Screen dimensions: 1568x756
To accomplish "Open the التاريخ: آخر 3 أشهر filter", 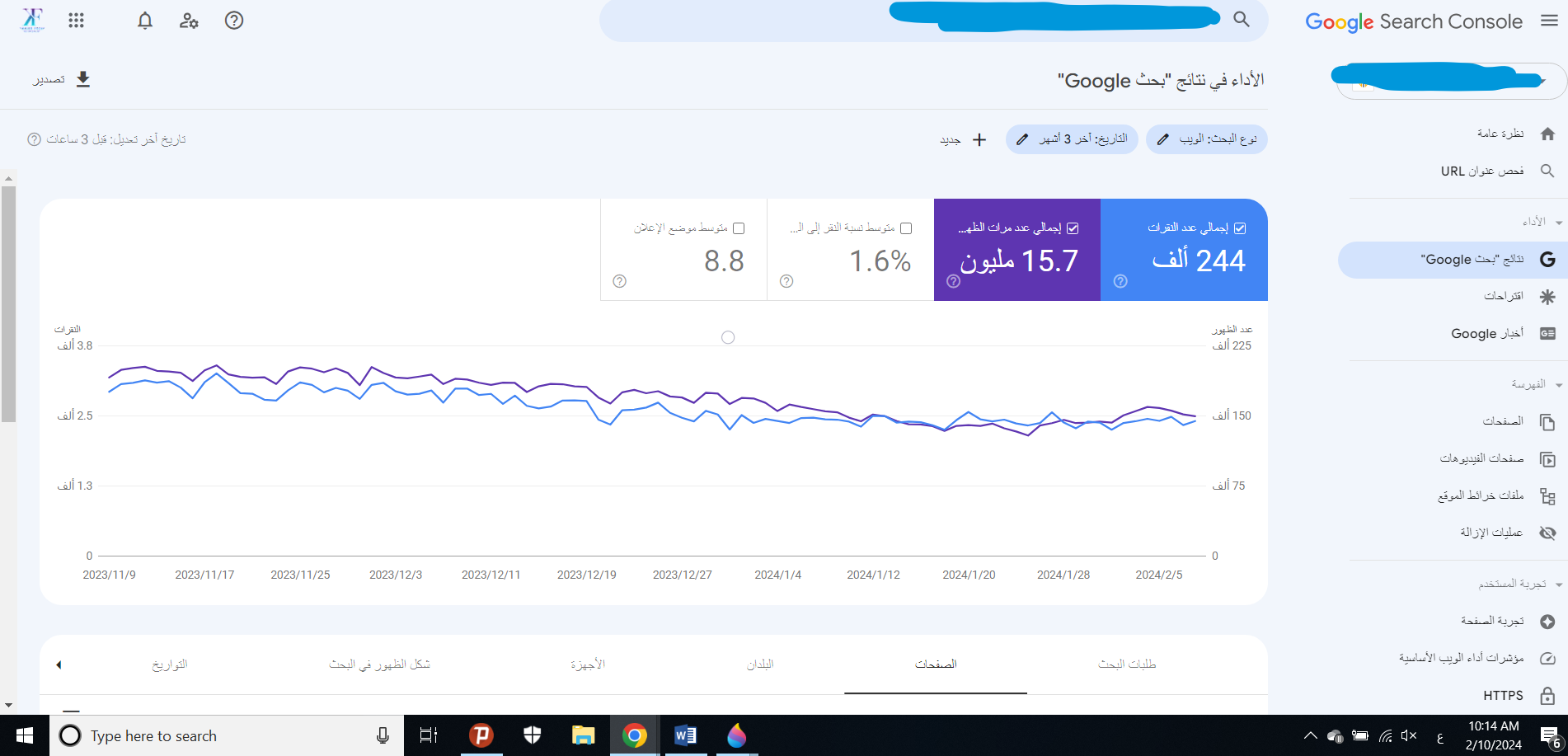I will point(1071,139).
